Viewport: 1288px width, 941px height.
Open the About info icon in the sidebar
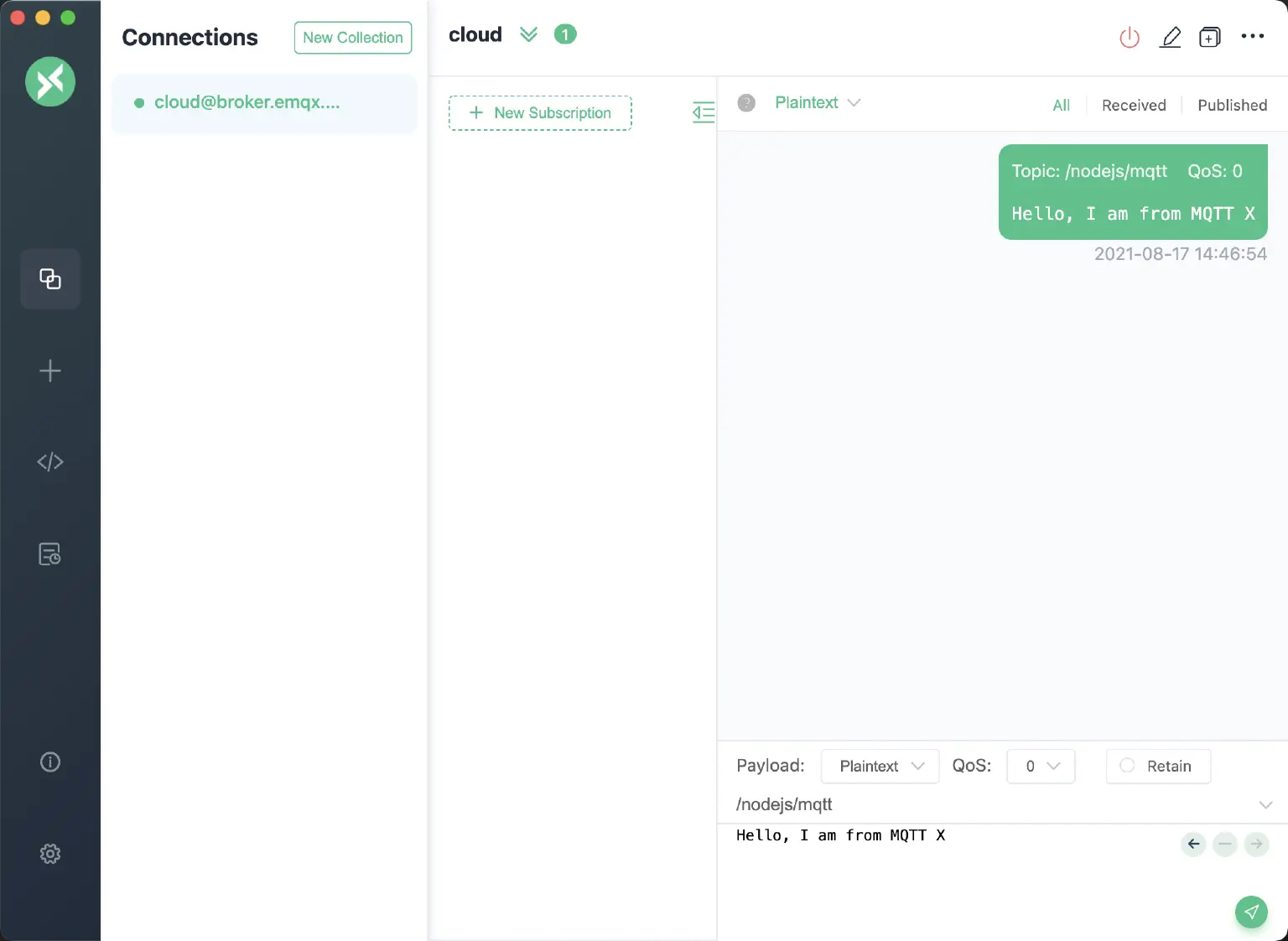(x=50, y=762)
